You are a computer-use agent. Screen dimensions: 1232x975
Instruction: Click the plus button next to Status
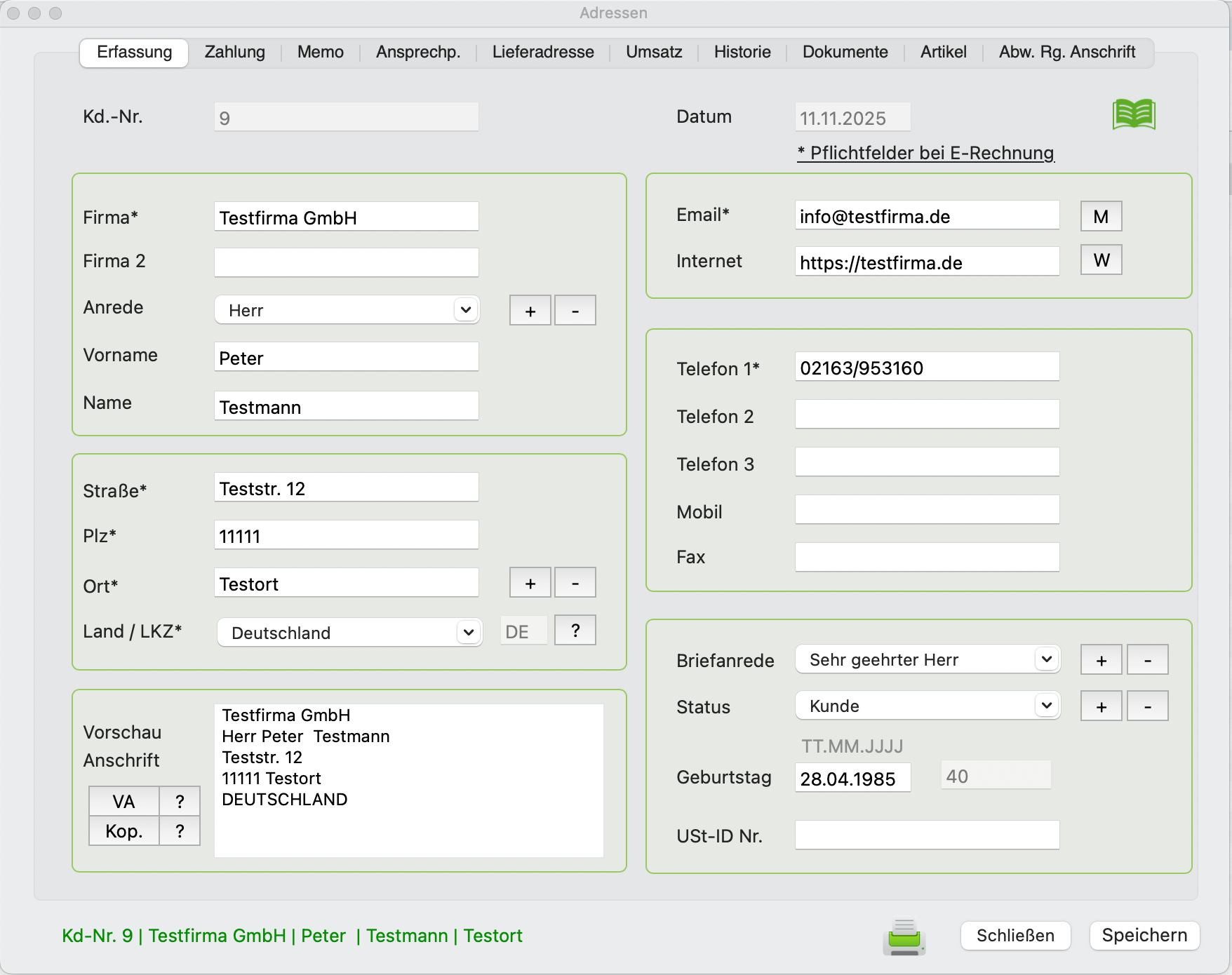point(1101,706)
